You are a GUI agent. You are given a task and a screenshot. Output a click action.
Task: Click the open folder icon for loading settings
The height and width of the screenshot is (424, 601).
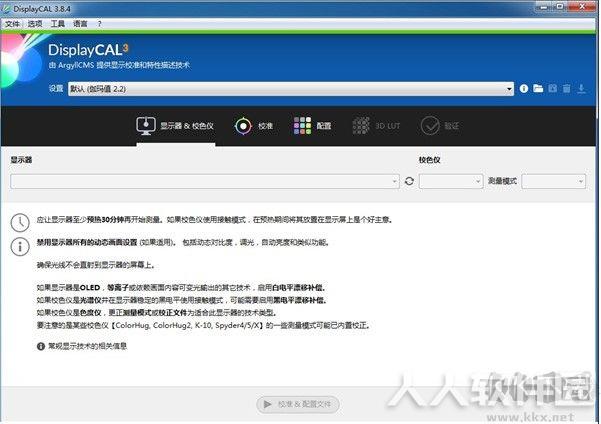click(x=538, y=89)
